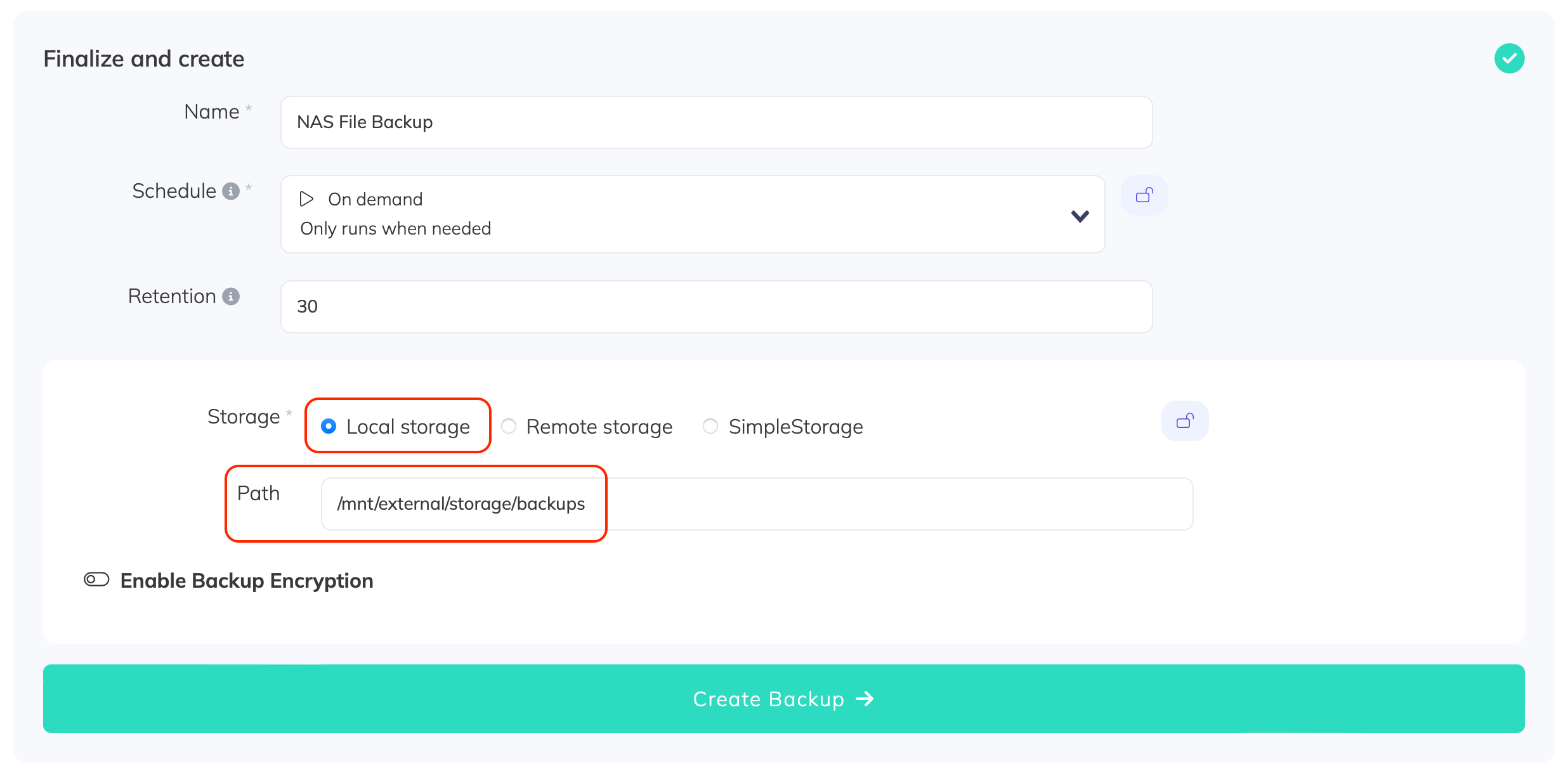Select the SimpleStorage radio button

coord(710,426)
